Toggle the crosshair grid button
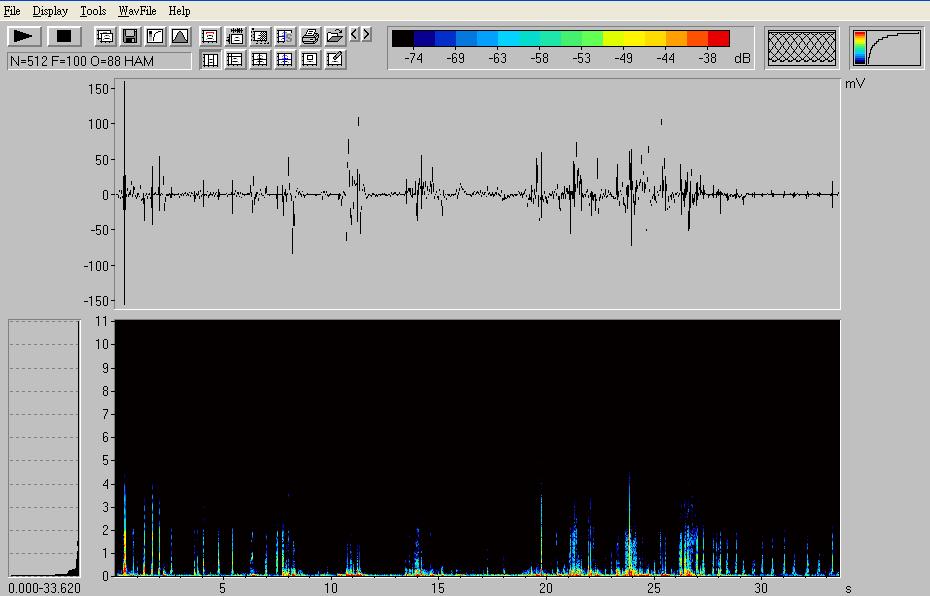 260,60
